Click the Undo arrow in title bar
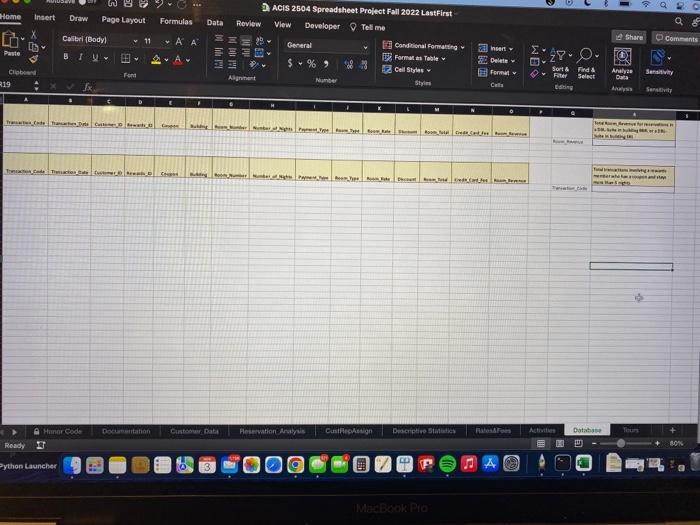Viewport: 700px width, 525px height. [x=159, y=4]
